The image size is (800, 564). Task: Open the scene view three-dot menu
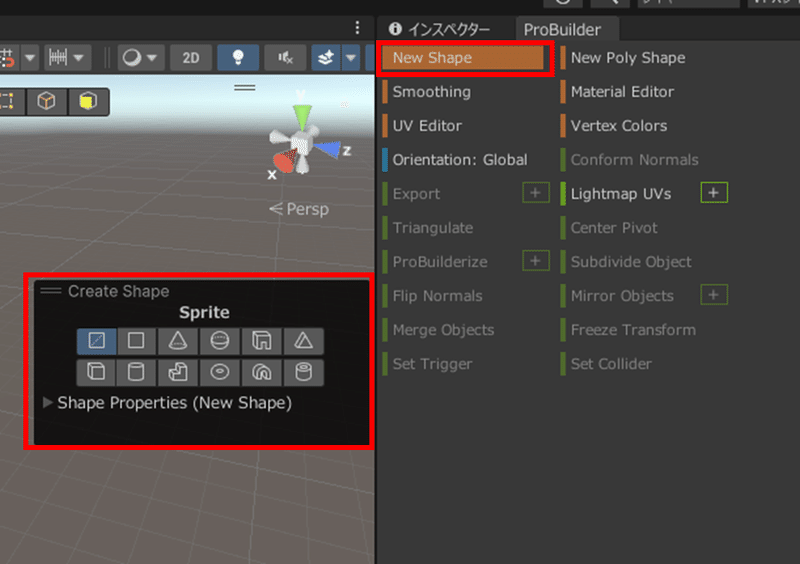click(x=357, y=28)
